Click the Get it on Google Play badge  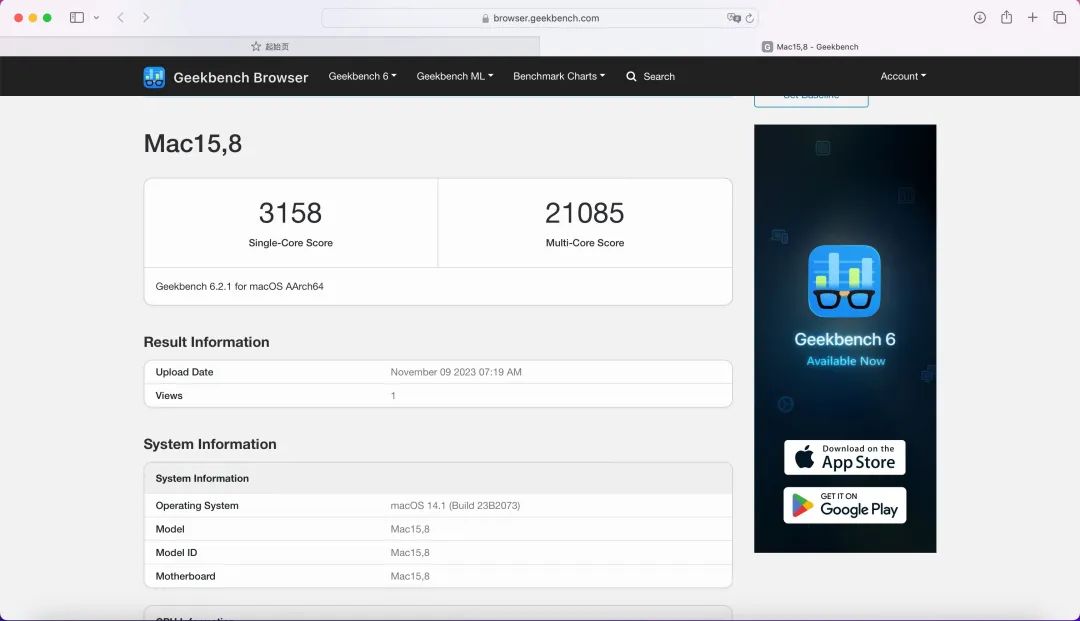tap(845, 505)
